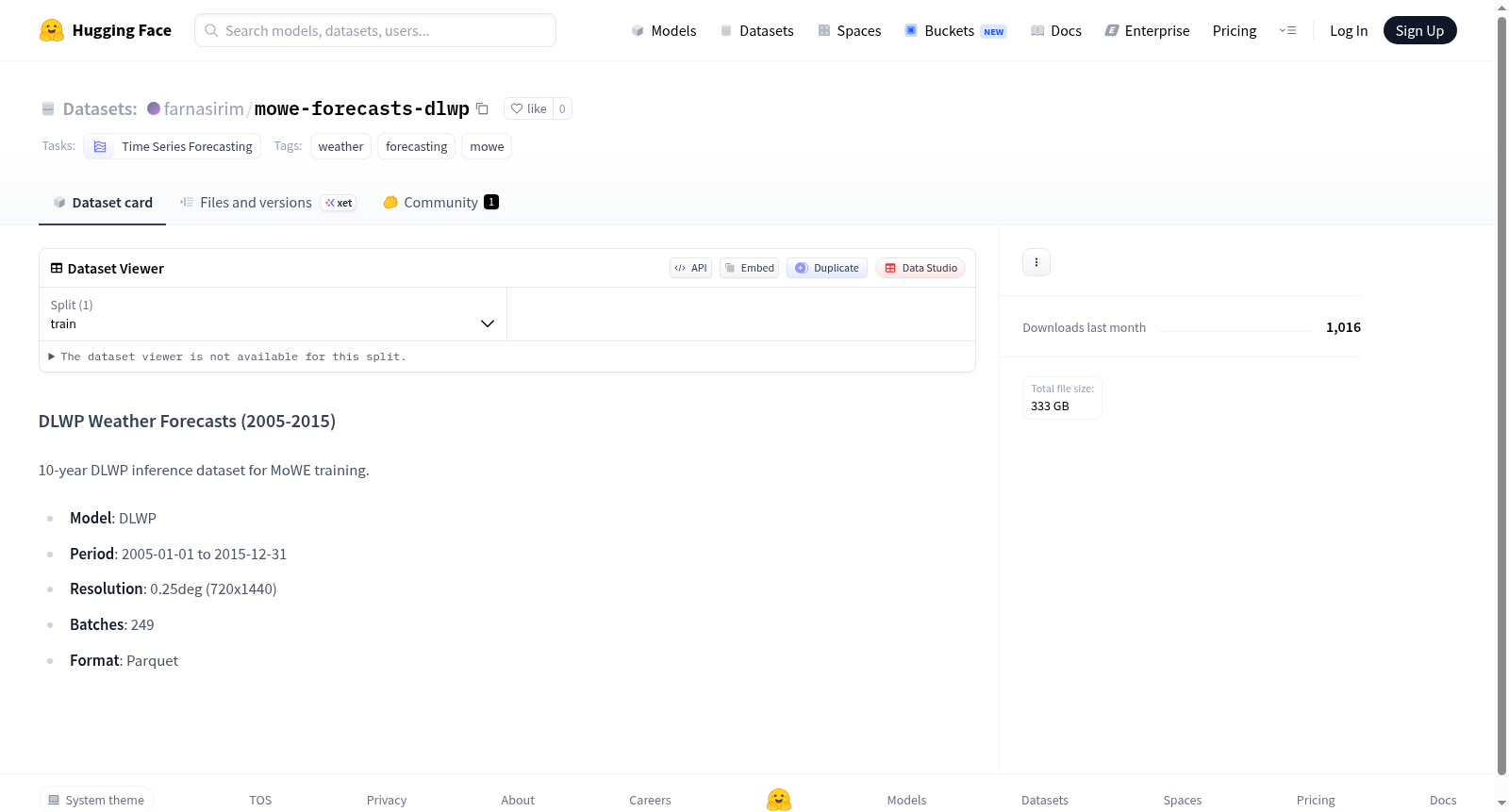Click the mowe-forecasts-dlwp dataset title
The height and width of the screenshot is (812, 1509).
pos(362,108)
